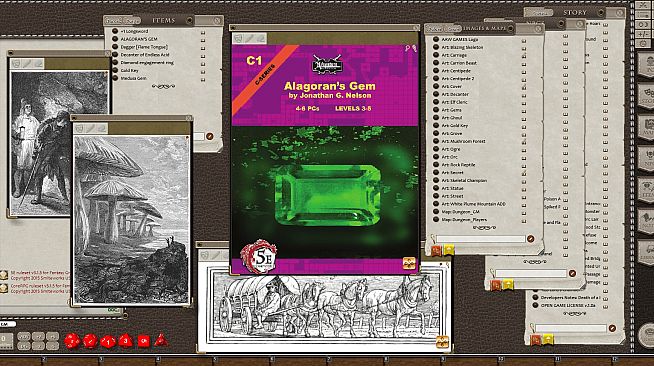Select Art: White Plume Mountain ADD entry
This screenshot has height=366, width=654.
pyautogui.click(x=473, y=204)
